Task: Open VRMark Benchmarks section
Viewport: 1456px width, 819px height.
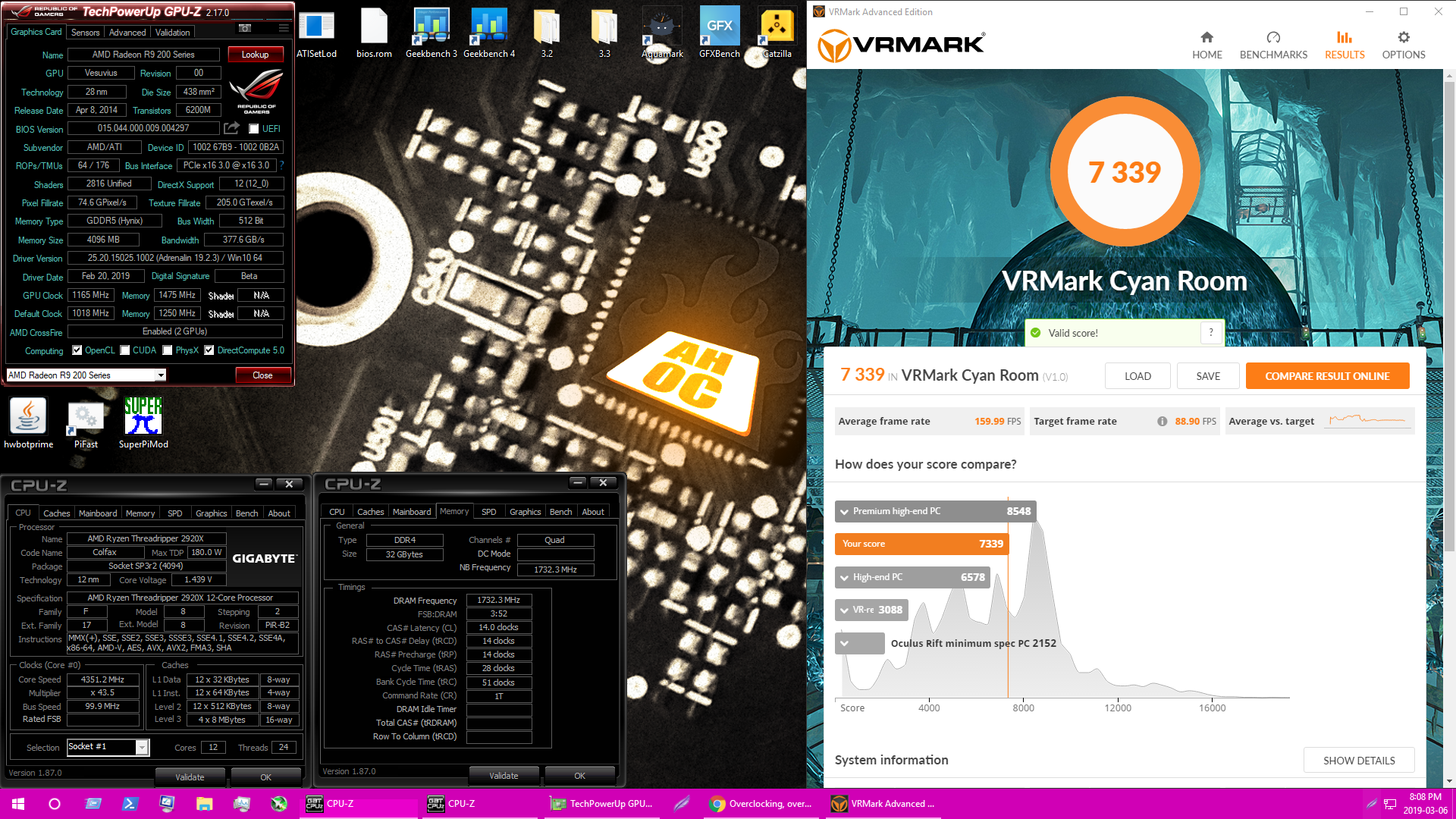Action: [x=1273, y=45]
